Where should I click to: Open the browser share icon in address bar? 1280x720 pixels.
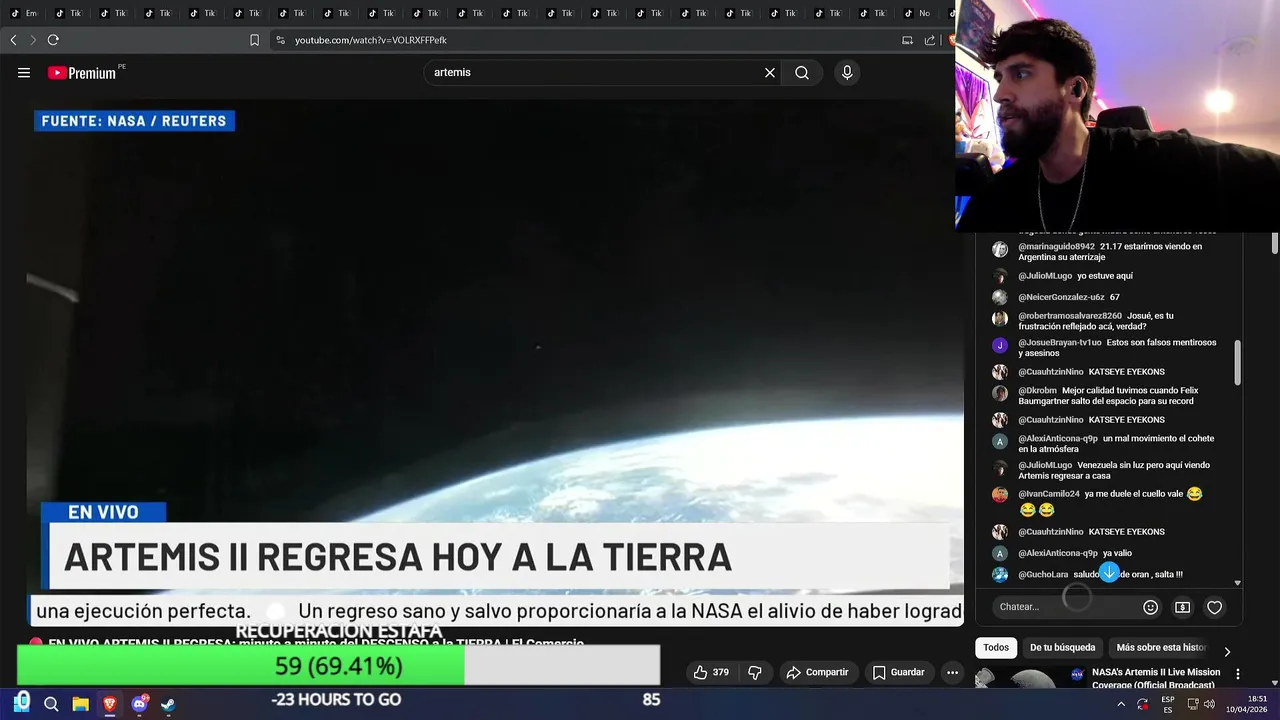tap(930, 40)
